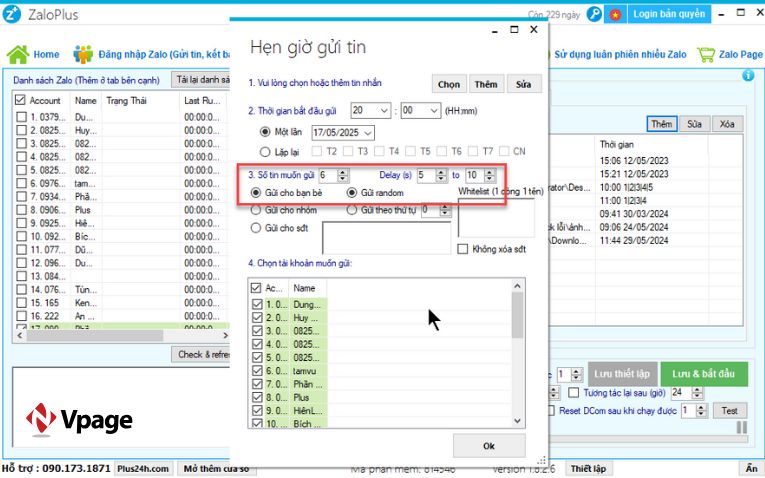The image size is (765, 478).
Task: Click the shopping cart Zalo Page icon
Action: pyautogui.click(x=706, y=54)
